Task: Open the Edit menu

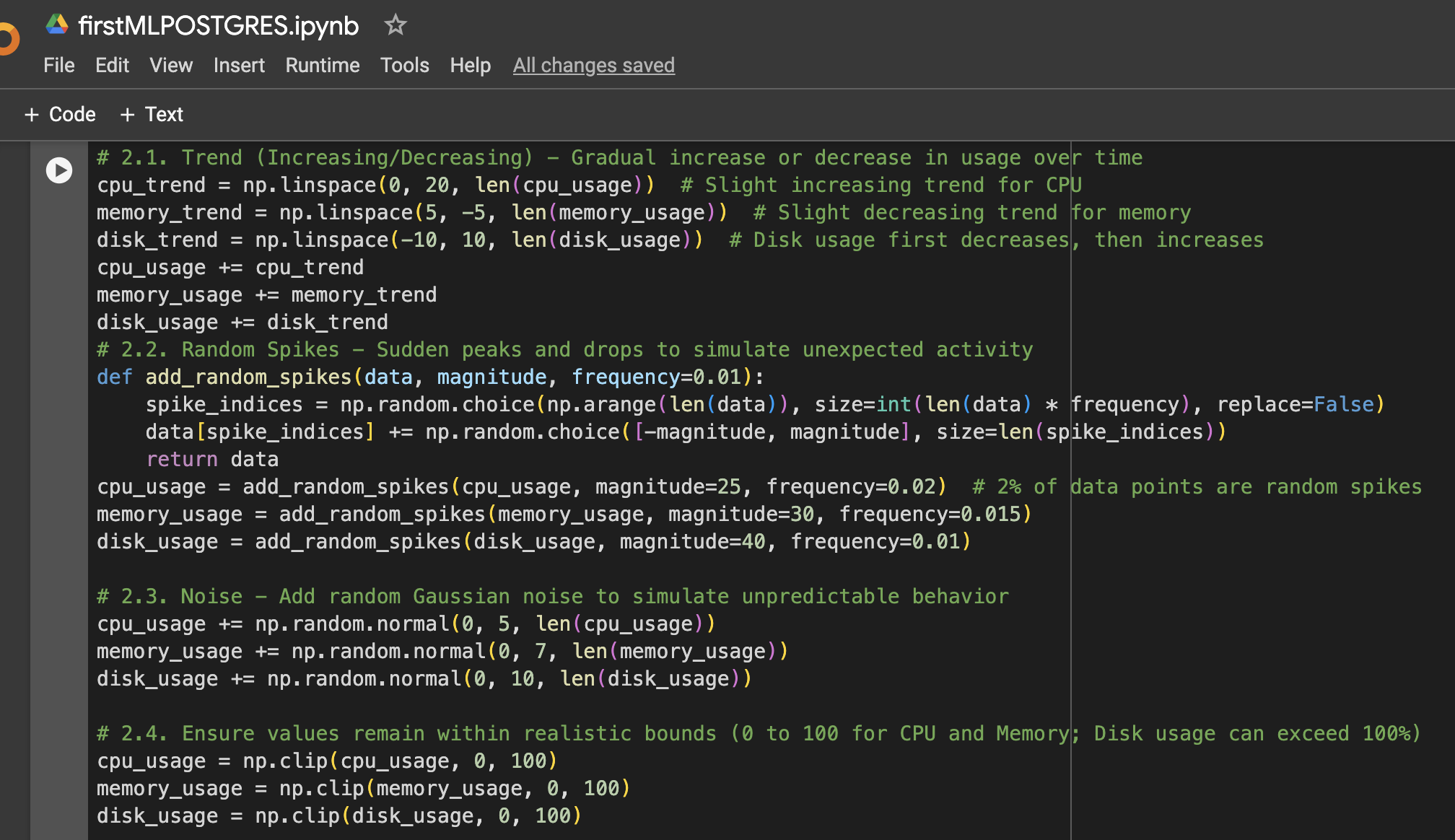Action: [x=112, y=65]
